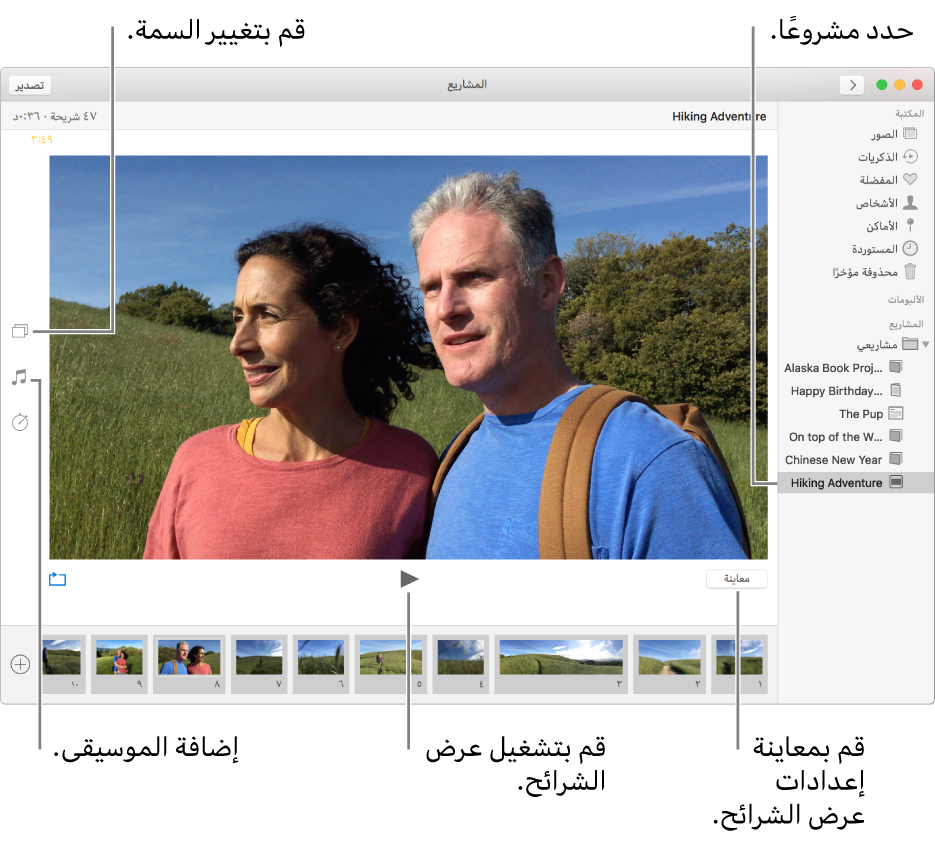Select slide thumbnail ١
935x841 pixels.
pos(739,664)
